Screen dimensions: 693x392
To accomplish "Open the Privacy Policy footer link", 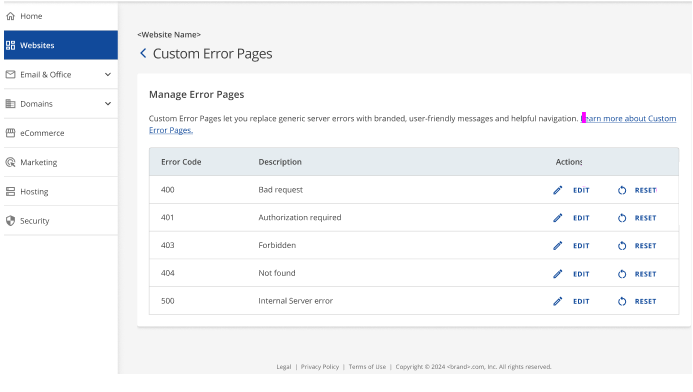I will tap(320, 367).
